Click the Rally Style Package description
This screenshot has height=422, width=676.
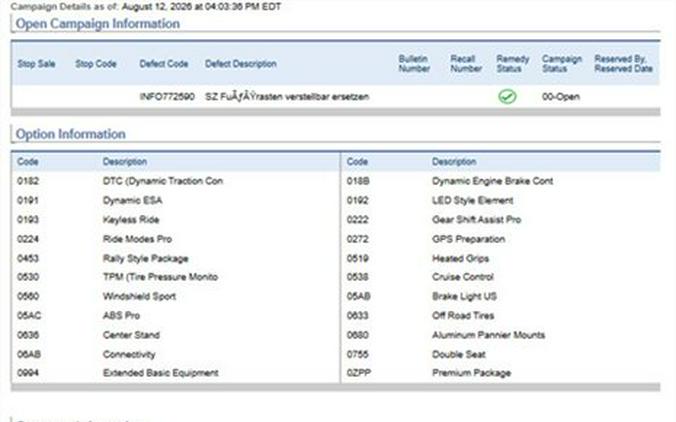pos(146,259)
